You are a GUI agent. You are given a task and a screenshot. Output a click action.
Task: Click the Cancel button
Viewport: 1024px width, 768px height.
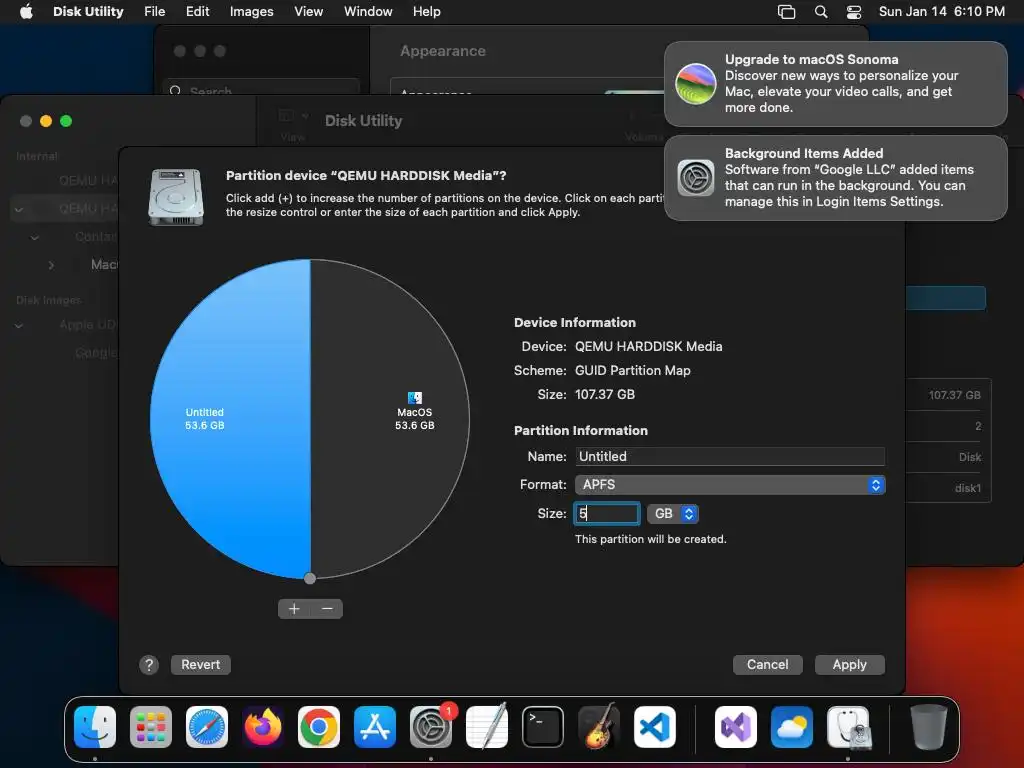point(767,665)
